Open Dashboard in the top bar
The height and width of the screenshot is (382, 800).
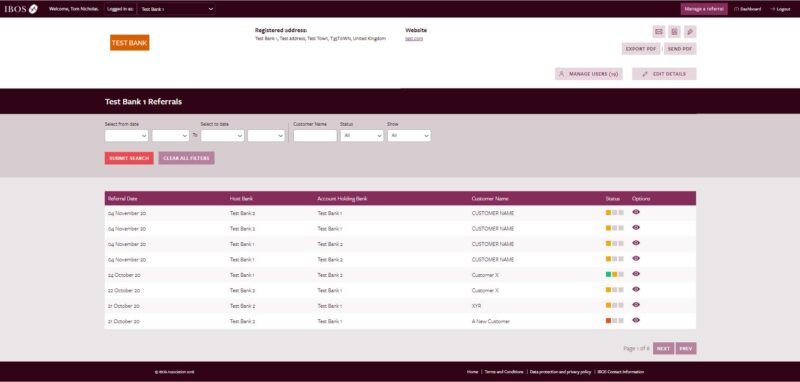747,9
